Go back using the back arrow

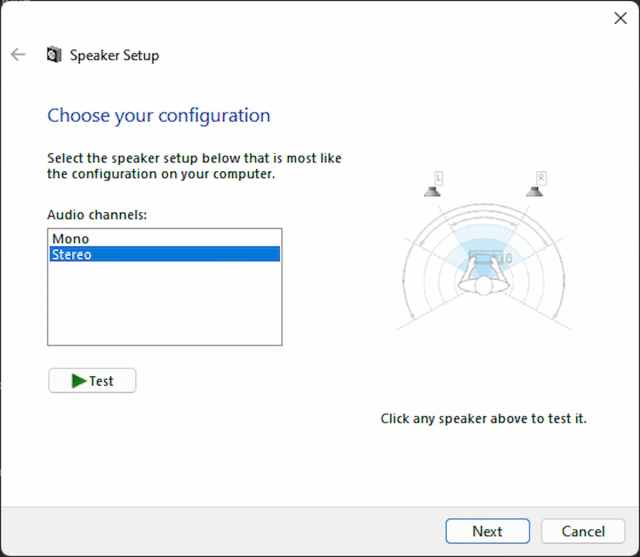pyautogui.click(x=18, y=55)
